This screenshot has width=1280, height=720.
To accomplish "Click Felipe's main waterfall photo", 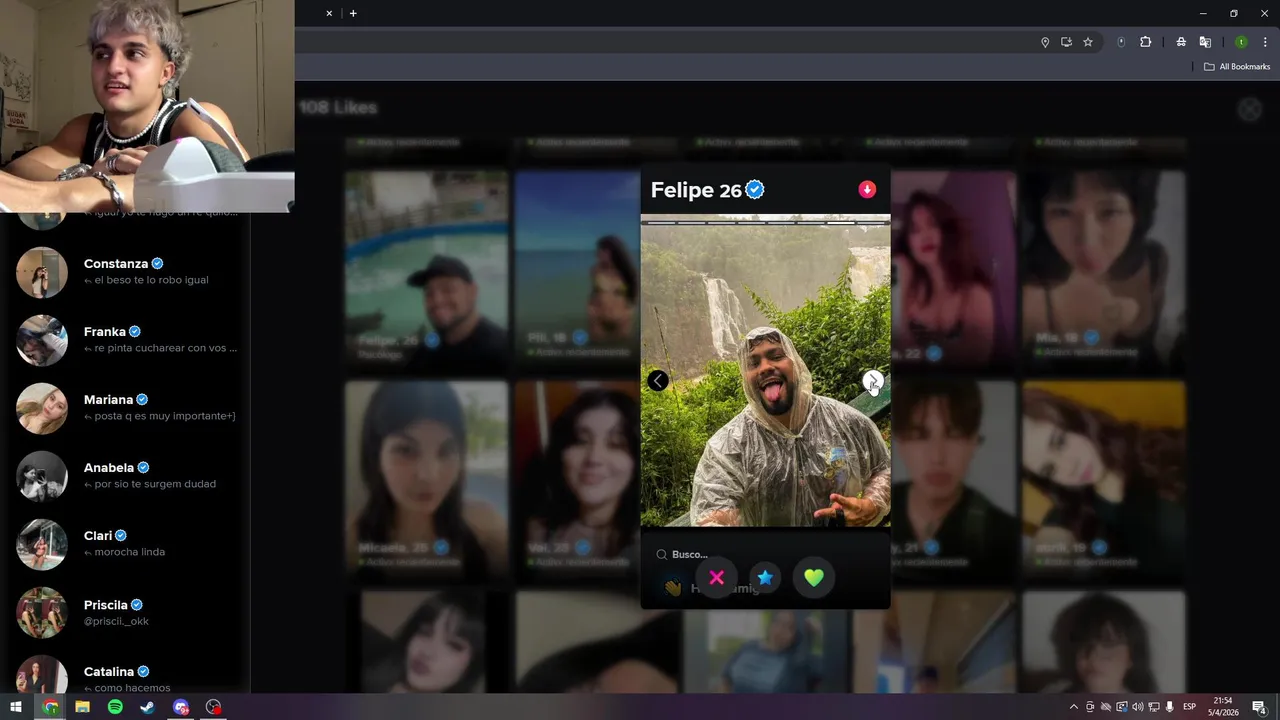I will (x=765, y=370).
